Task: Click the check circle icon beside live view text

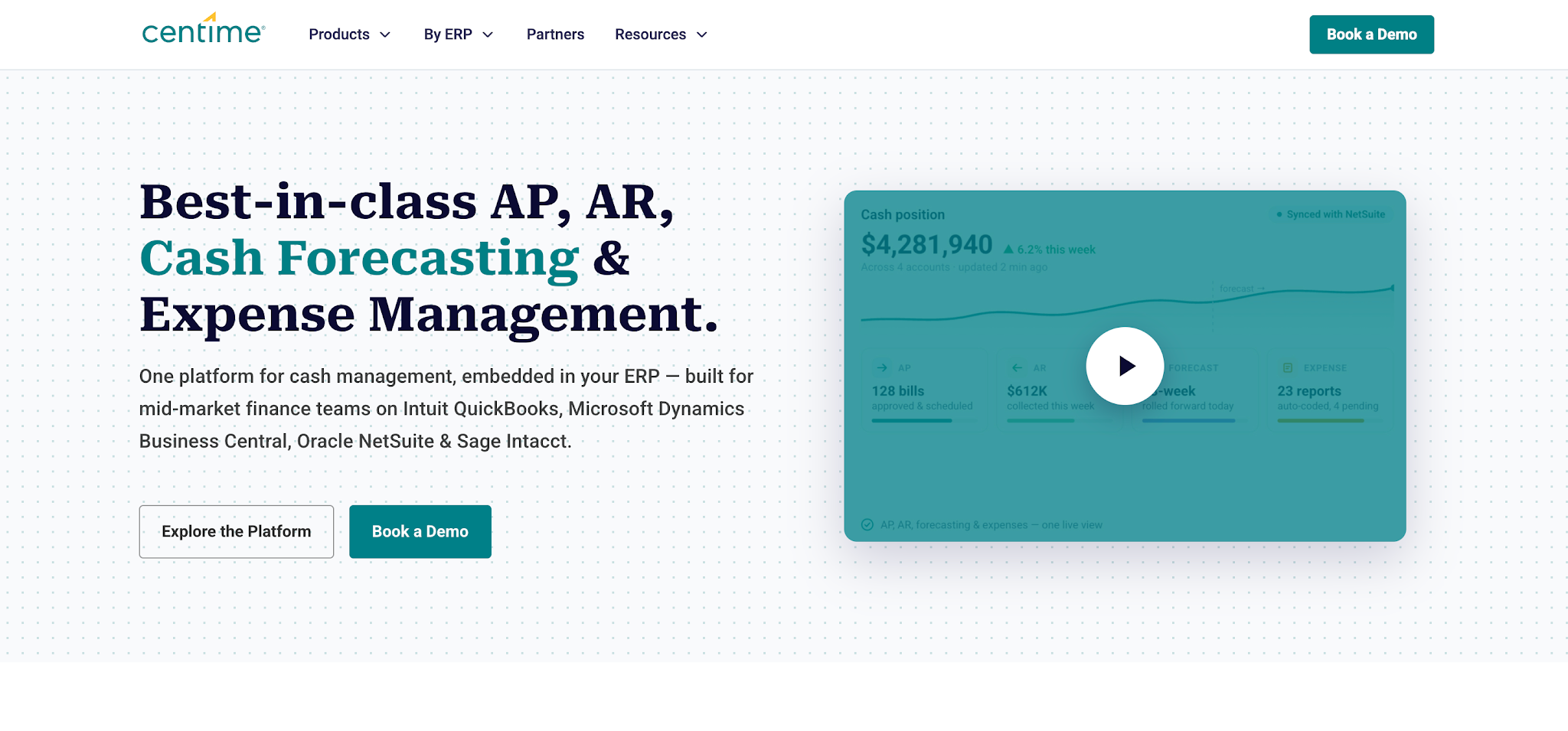Action: tap(867, 524)
